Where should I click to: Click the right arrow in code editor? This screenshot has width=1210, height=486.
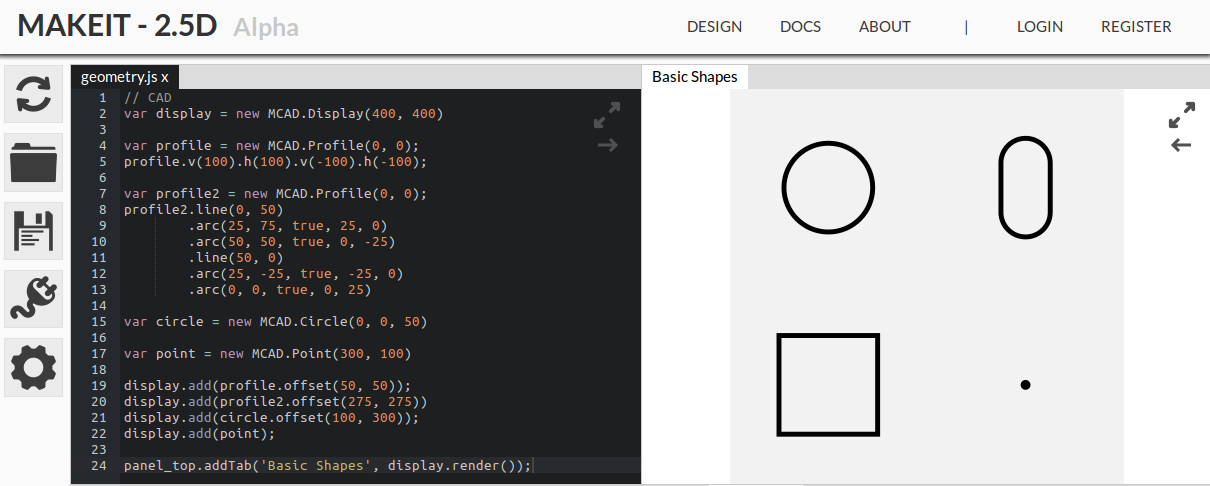(607, 145)
